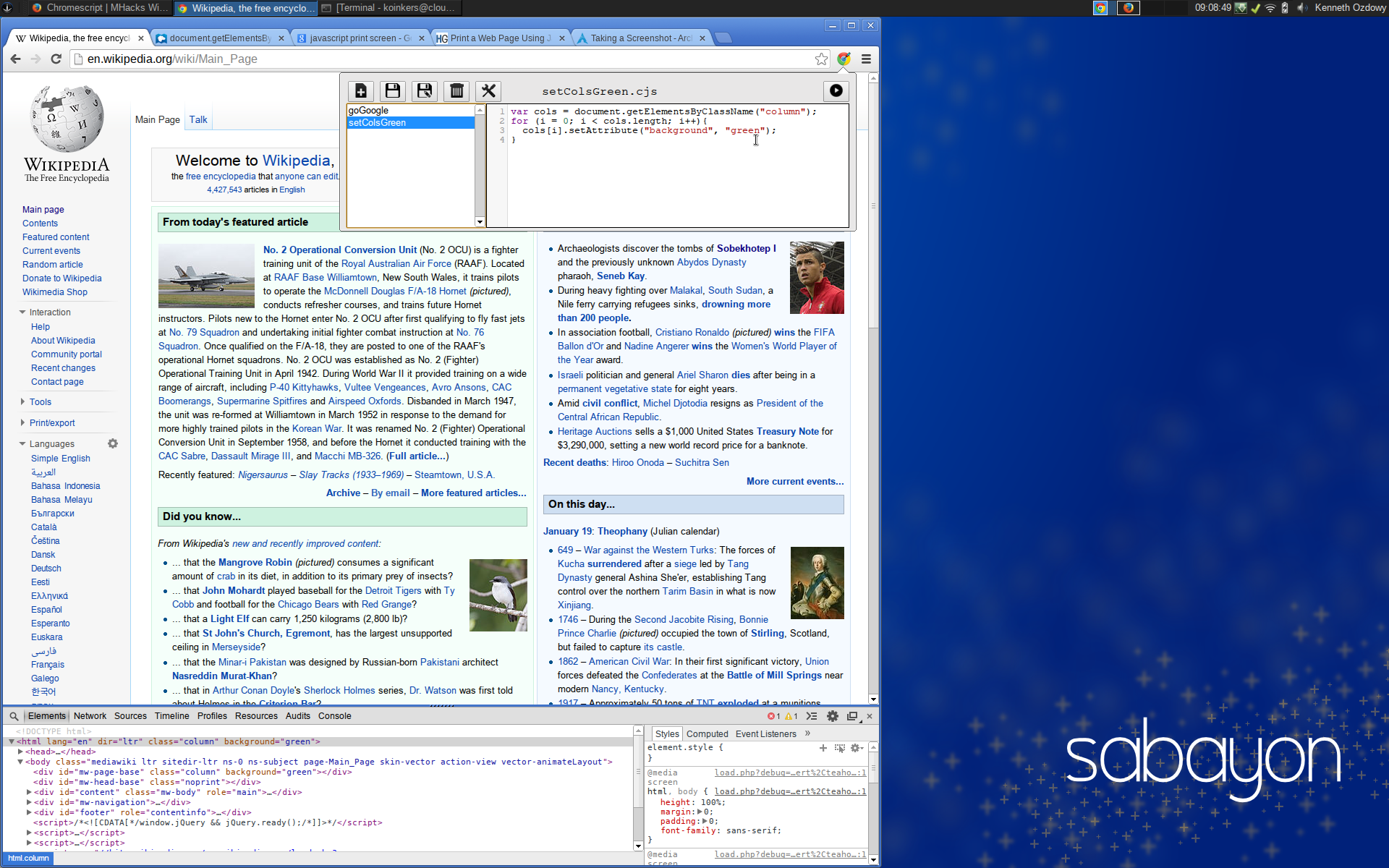Collapse the Languages section in the sidebar

pos(51,444)
